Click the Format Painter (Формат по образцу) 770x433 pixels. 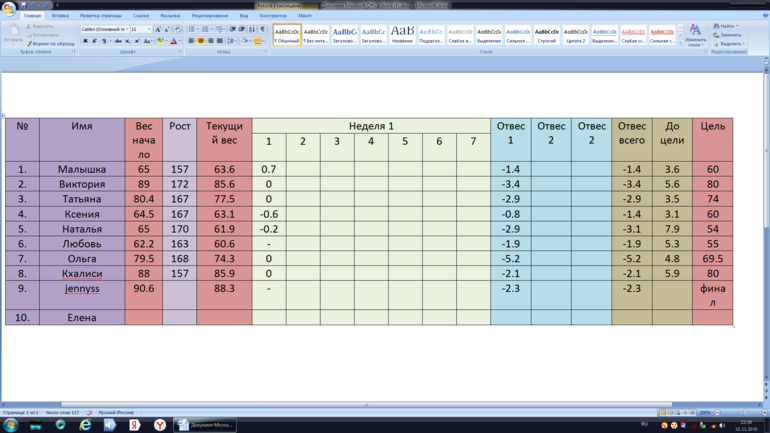click(52, 44)
